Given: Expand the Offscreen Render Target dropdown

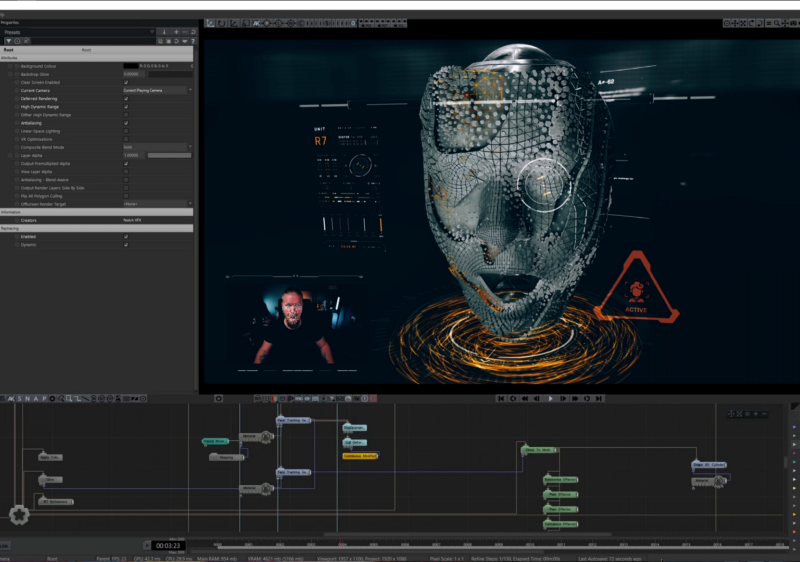Looking at the screenshot, I should pyautogui.click(x=156, y=203).
